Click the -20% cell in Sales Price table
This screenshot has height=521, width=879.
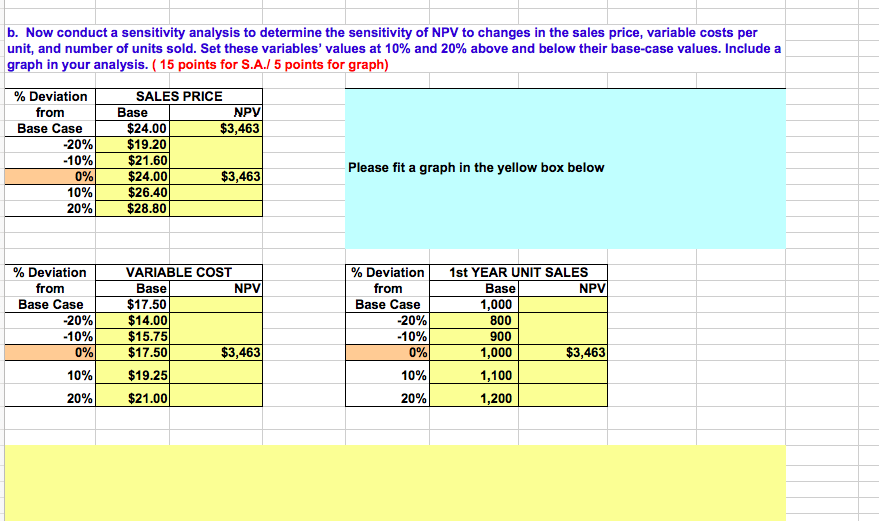pyautogui.click(x=50, y=145)
